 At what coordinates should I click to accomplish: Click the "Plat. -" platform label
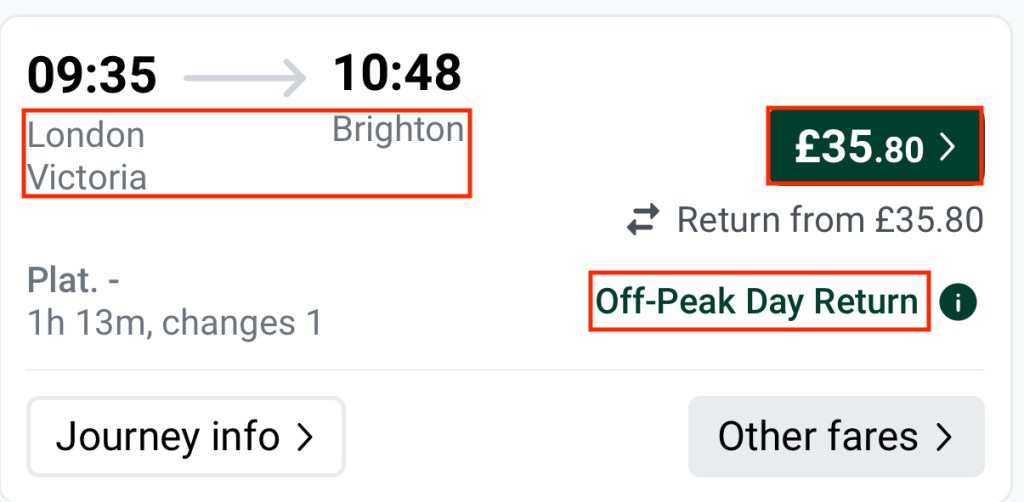pyautogui.click(x=74, y=281)
